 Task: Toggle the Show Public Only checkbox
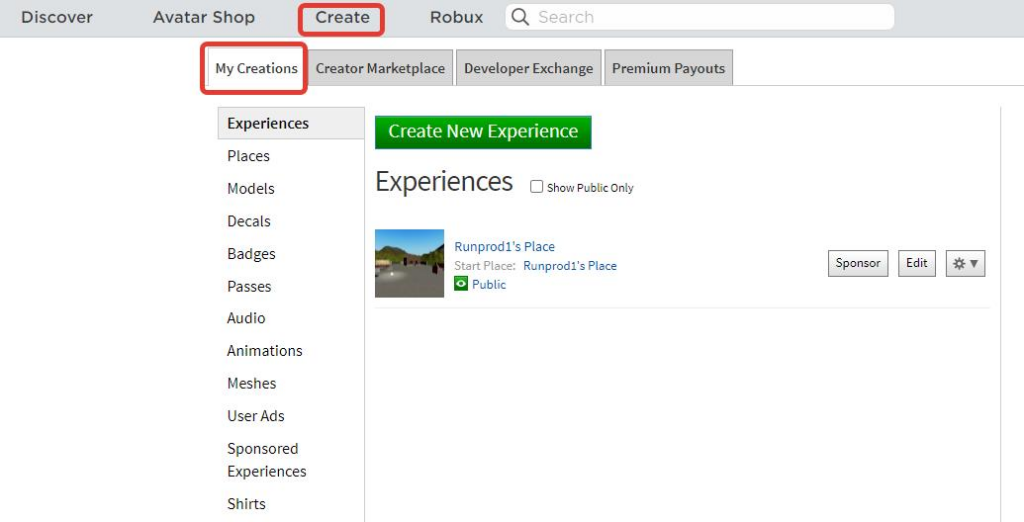pos(537,187)
